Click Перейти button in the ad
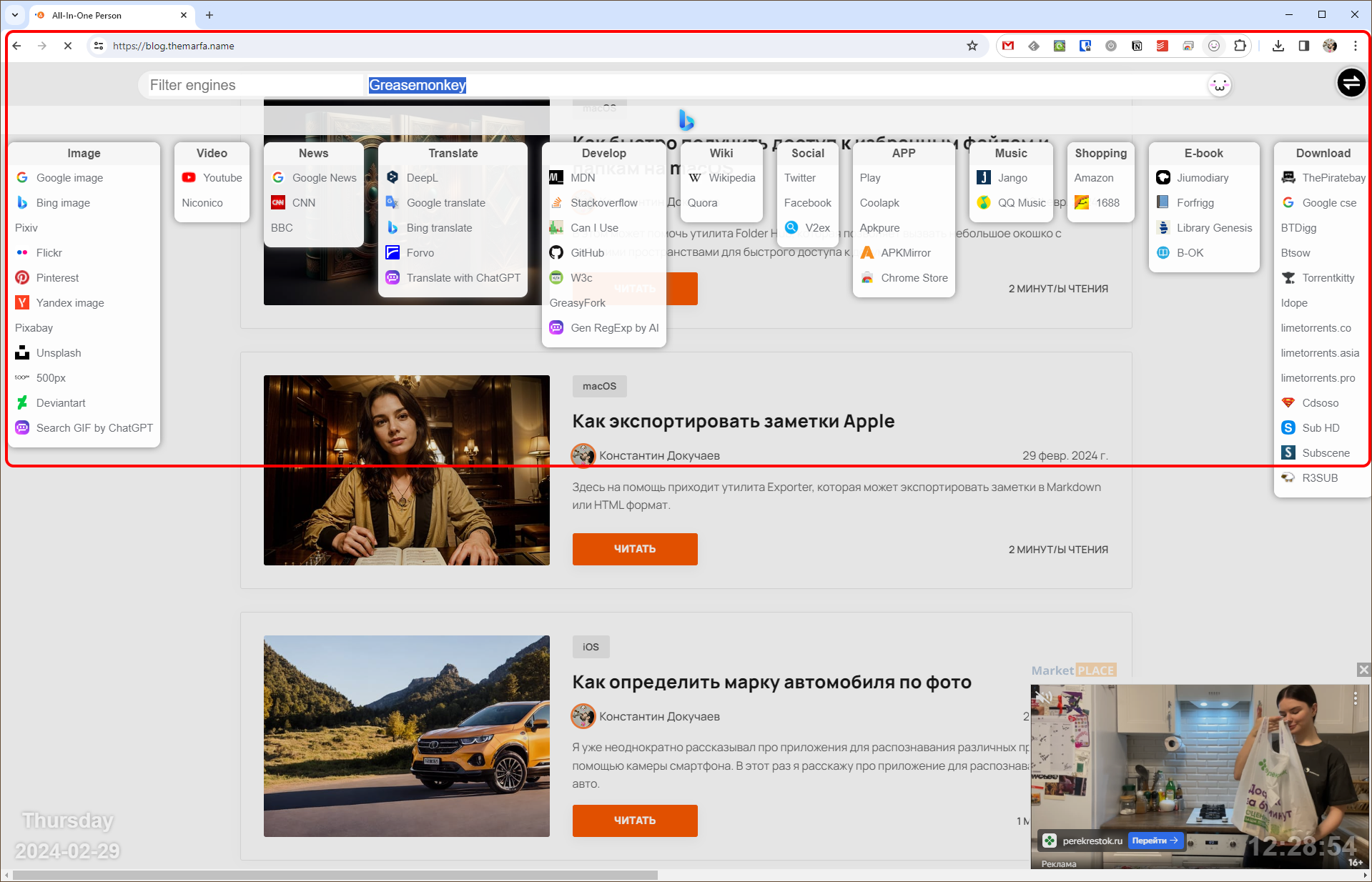Screen dimensions: 1372x882 tap(1155, 841)
